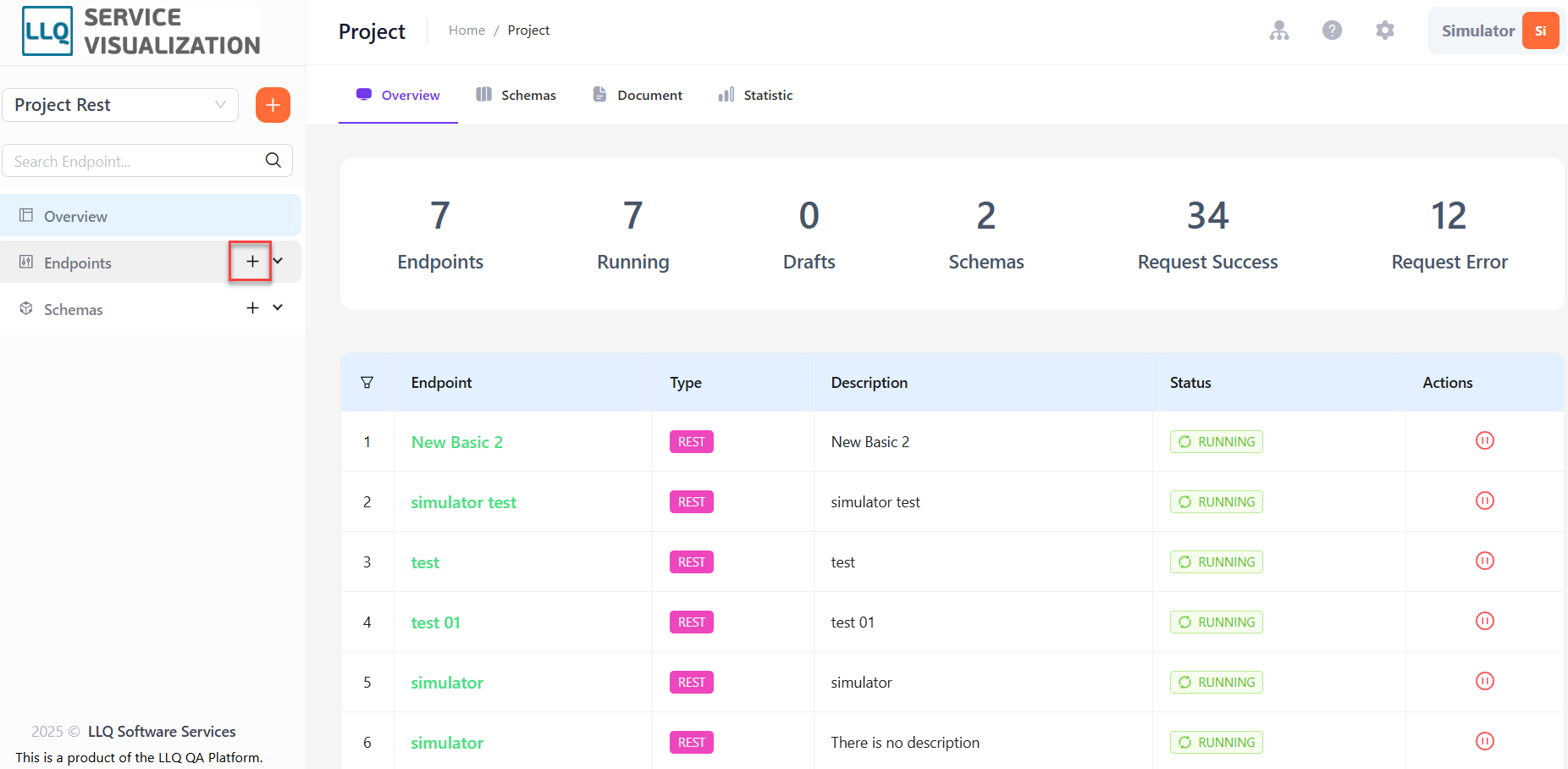Screen dimensions: 1568x769
Task: Click the search magnifier icon
Action: [x=273, y=160]
